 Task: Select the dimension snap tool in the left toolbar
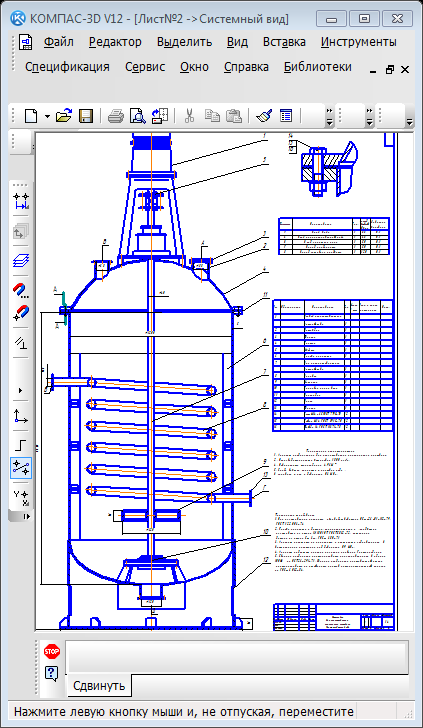pyautogui.click(x=21, y=202)
